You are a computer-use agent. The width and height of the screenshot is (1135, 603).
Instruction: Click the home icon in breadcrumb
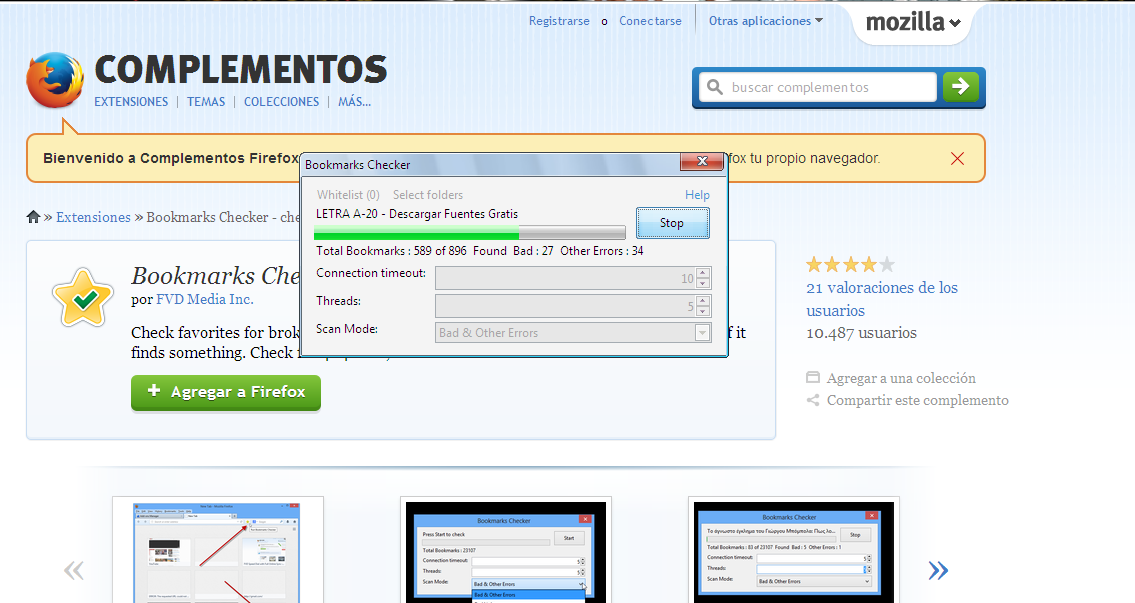33,216
